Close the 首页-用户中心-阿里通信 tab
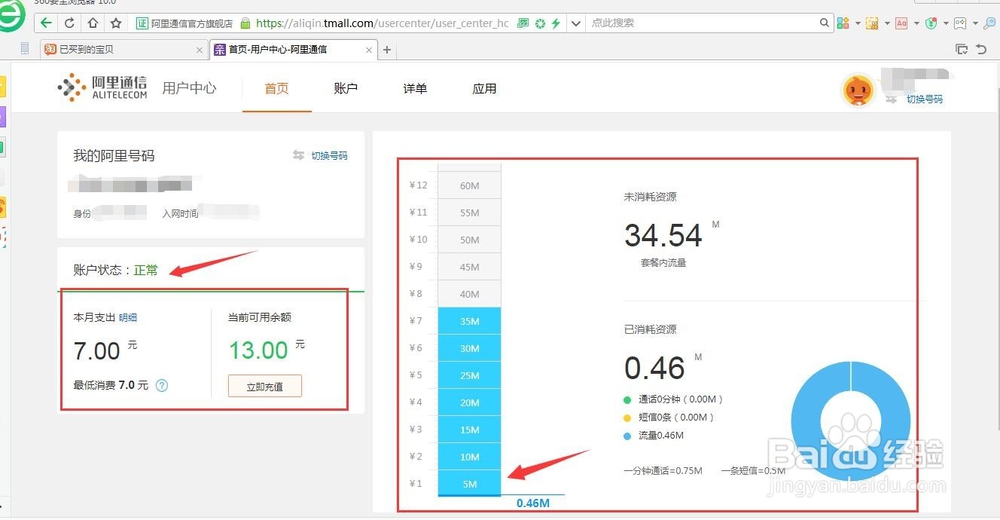1000x520 pixels. tap(369, 50)
